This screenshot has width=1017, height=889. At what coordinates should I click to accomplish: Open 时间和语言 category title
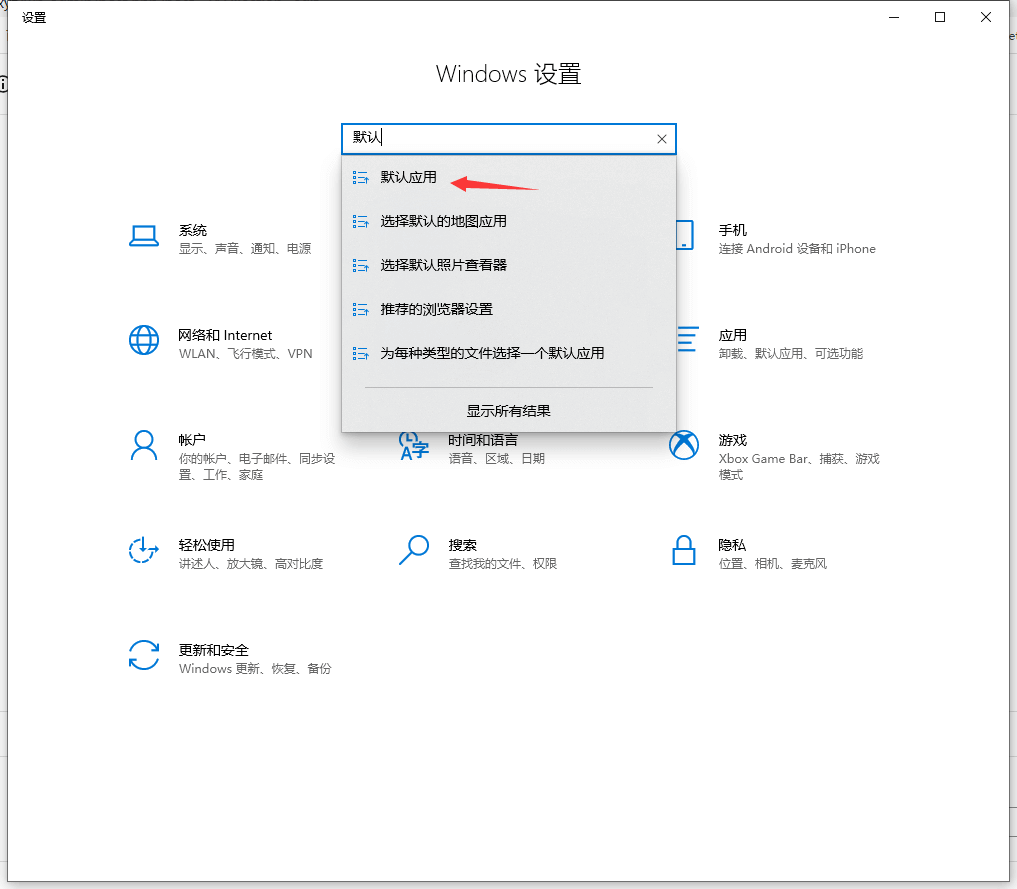(x=483, y=440)
